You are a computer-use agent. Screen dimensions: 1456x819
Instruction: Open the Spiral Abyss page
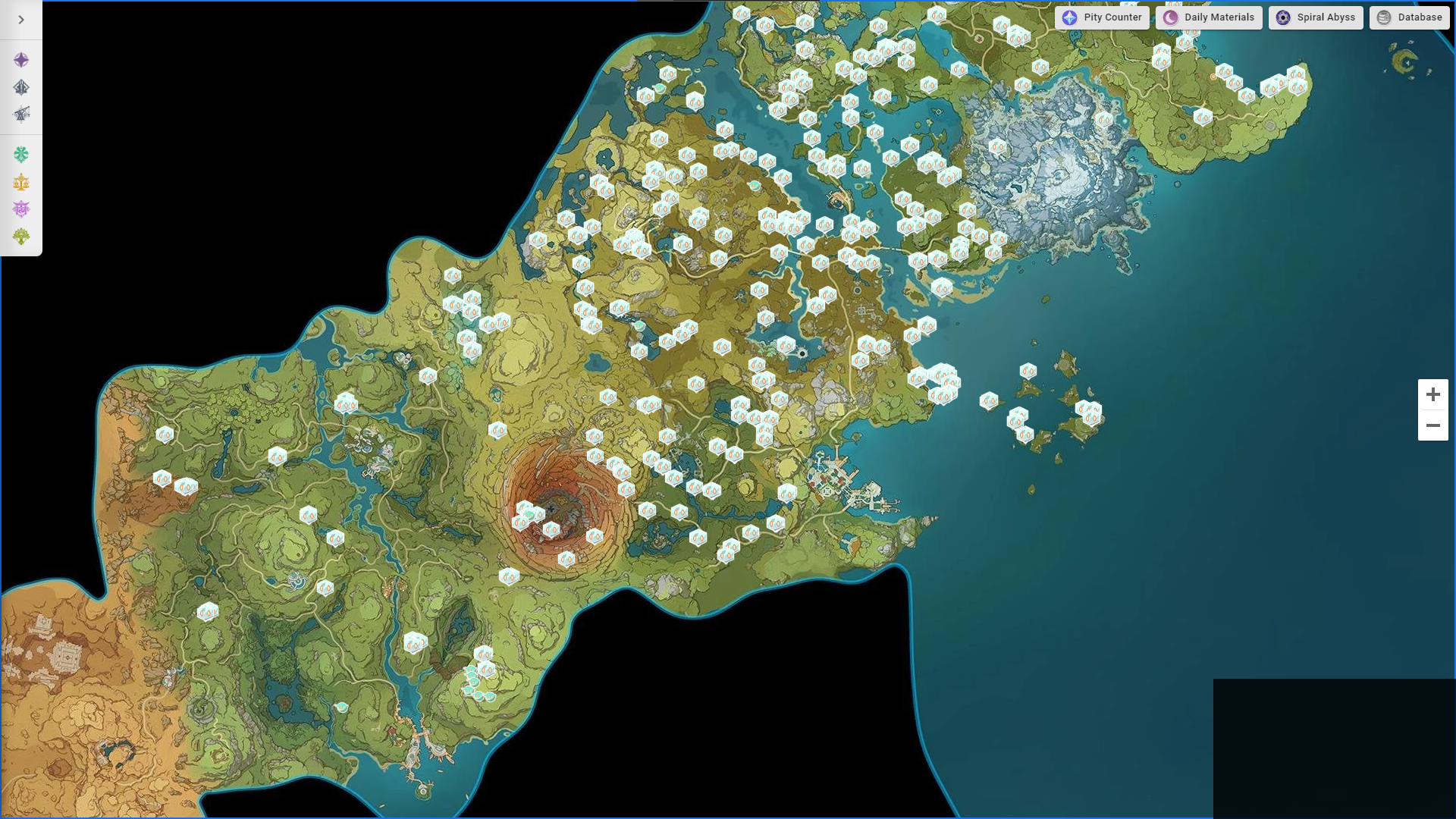tap(1316, 17)
